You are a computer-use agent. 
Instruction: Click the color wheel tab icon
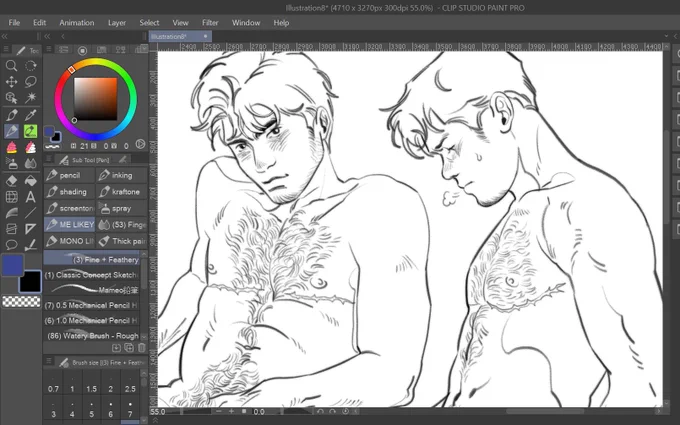(82, 50)
